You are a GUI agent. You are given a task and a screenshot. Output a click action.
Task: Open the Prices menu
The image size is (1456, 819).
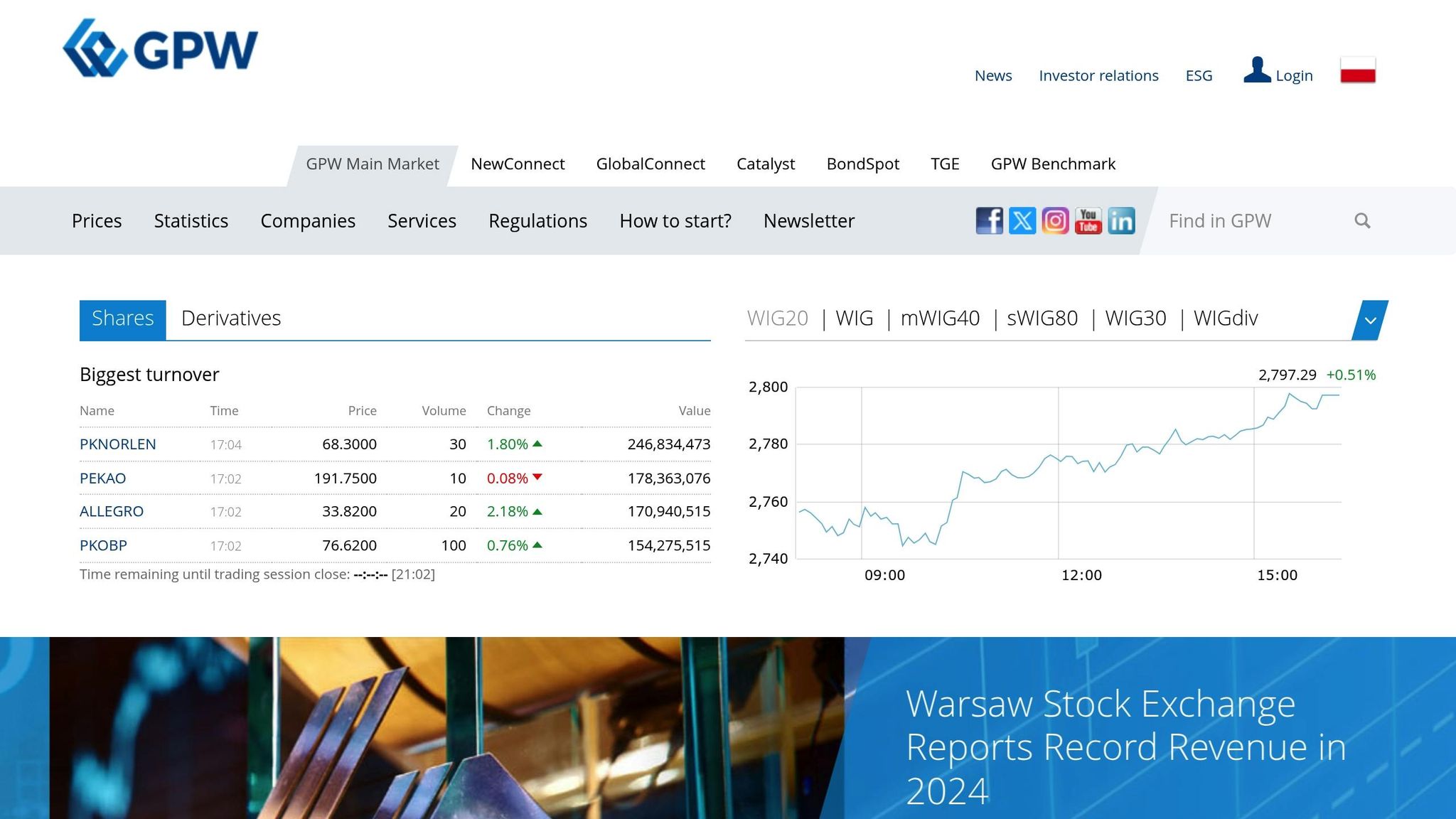tap(97, 220)
